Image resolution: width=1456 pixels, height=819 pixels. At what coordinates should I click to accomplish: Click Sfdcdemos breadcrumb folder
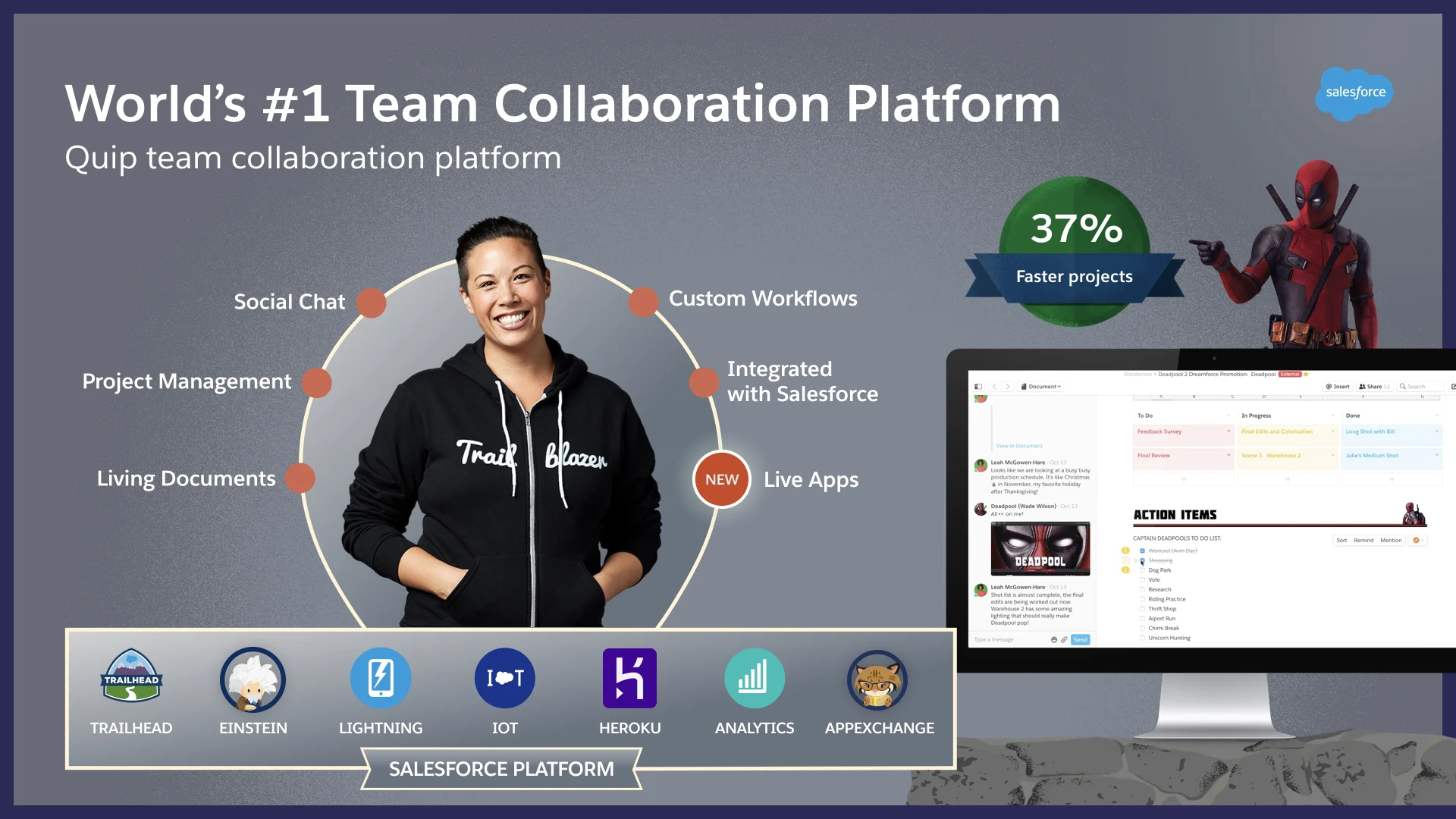pyautogui.click(x=1137, y=374)
